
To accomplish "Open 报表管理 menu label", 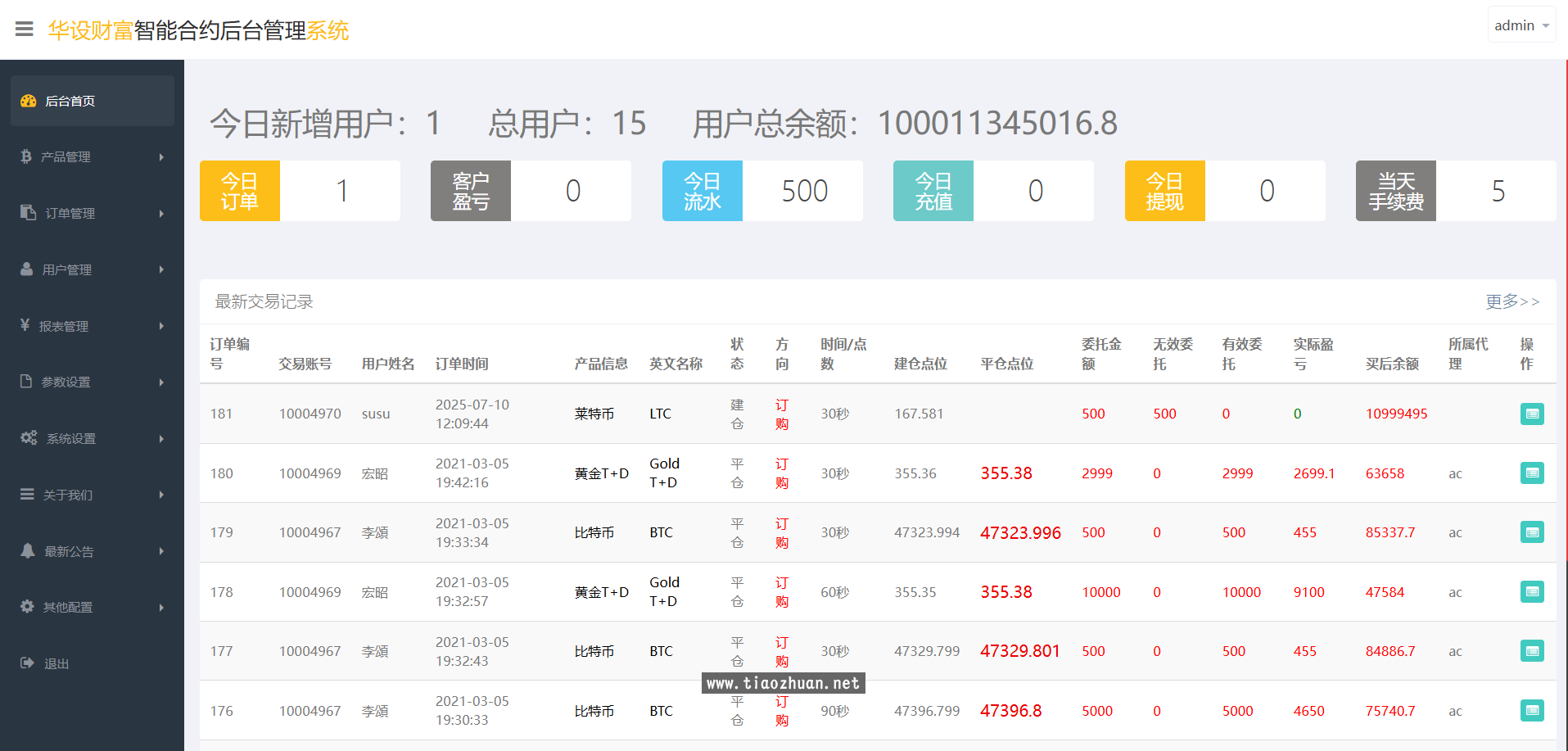I will [x=63, y=326].
